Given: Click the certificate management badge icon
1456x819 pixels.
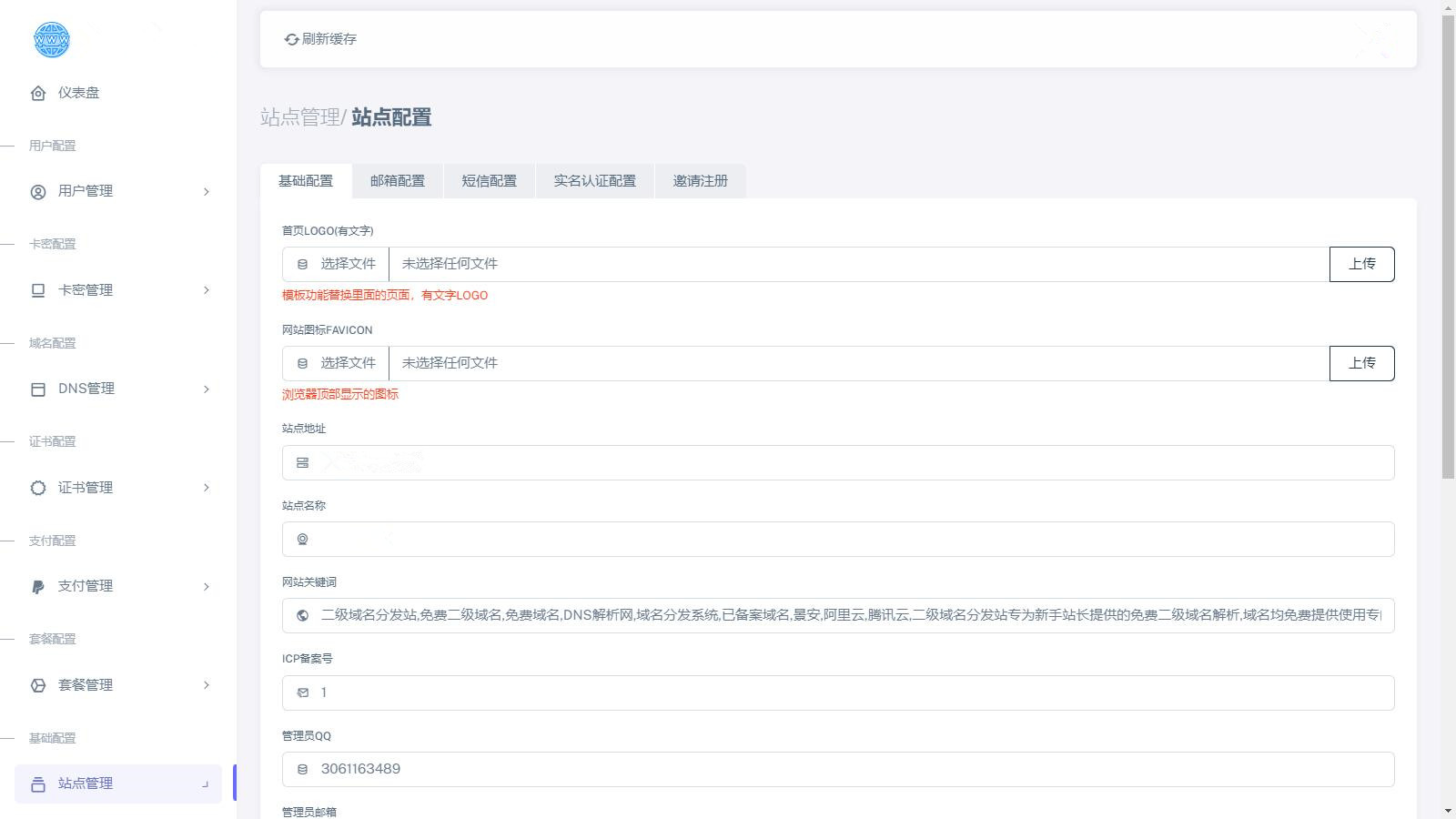Looking at the screenshot, I should [38, 488].
